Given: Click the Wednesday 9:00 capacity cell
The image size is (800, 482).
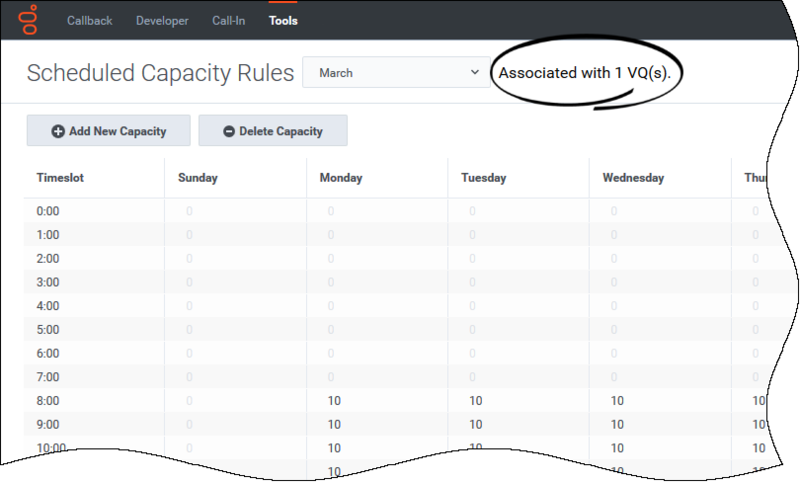Looking at the screenshot, I should pyautogui.click(x=617, y=425).
